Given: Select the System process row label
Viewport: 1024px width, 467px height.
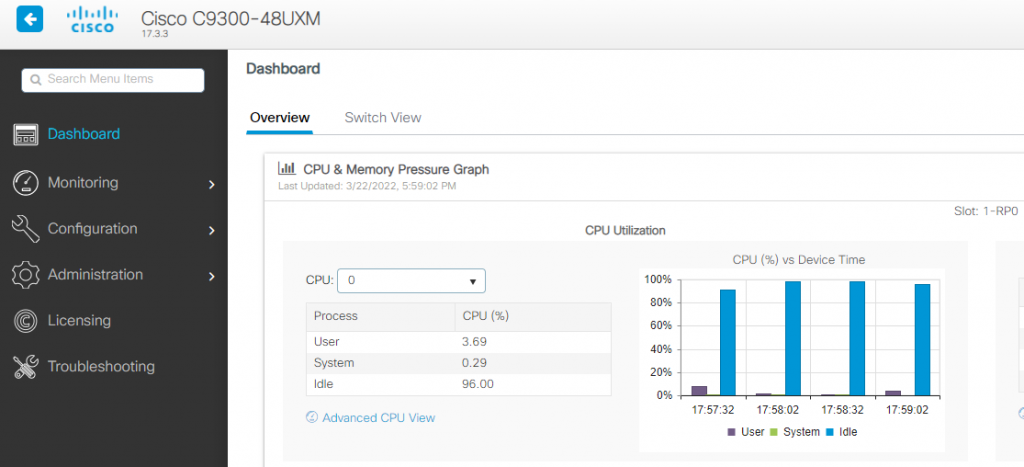Looking at the screenshot, I should (333, 362).
